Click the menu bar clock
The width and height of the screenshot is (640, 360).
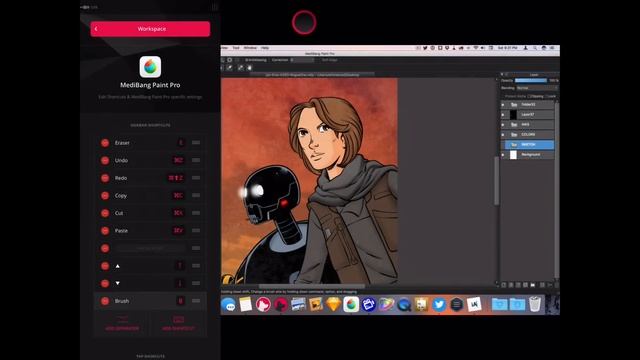coord(508,48)
